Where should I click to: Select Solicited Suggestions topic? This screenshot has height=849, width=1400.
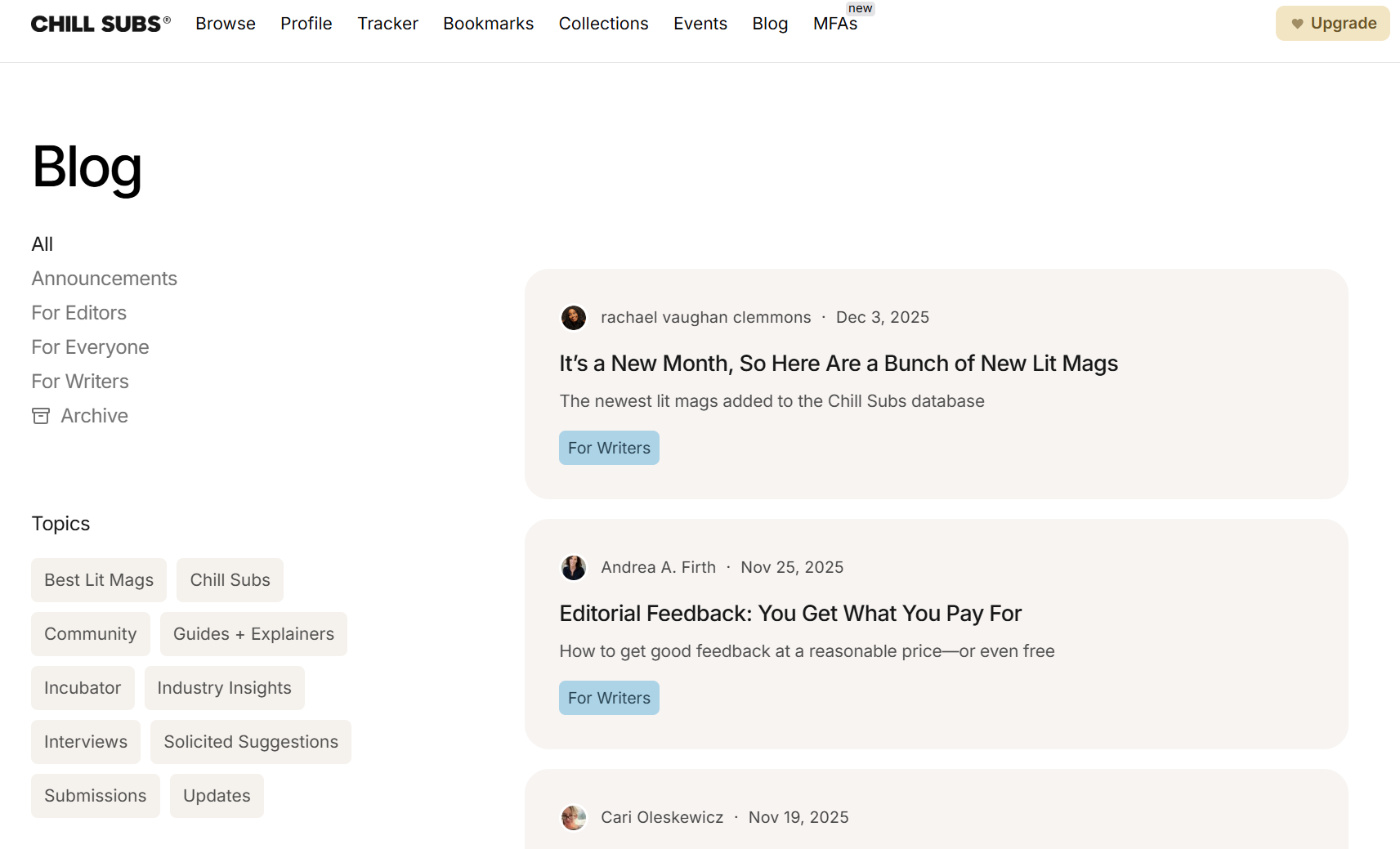(x=251, y=742)
